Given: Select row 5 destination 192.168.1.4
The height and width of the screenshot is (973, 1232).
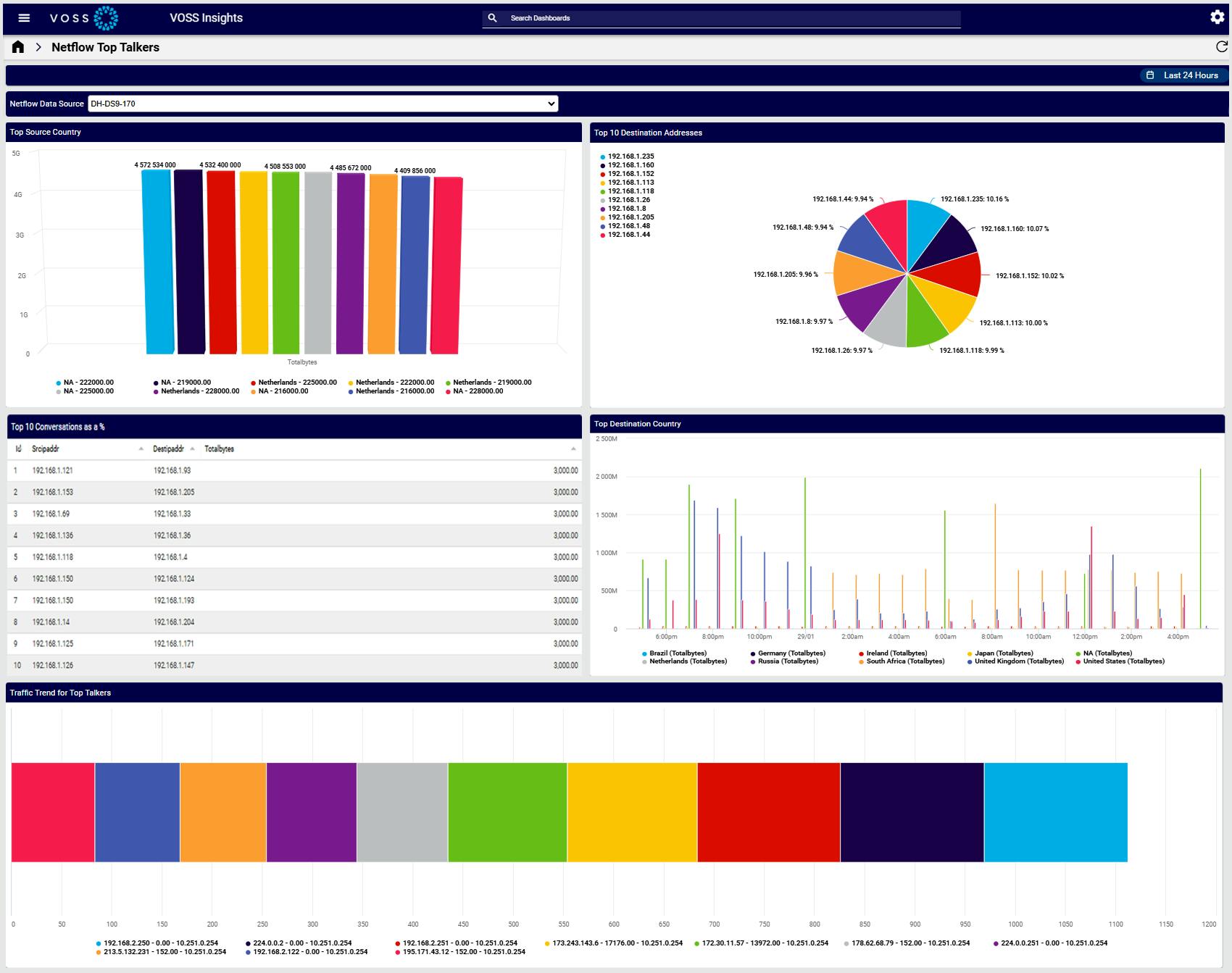Looking at the screenshot, I should pyautogui.click(x=170, y=558).
